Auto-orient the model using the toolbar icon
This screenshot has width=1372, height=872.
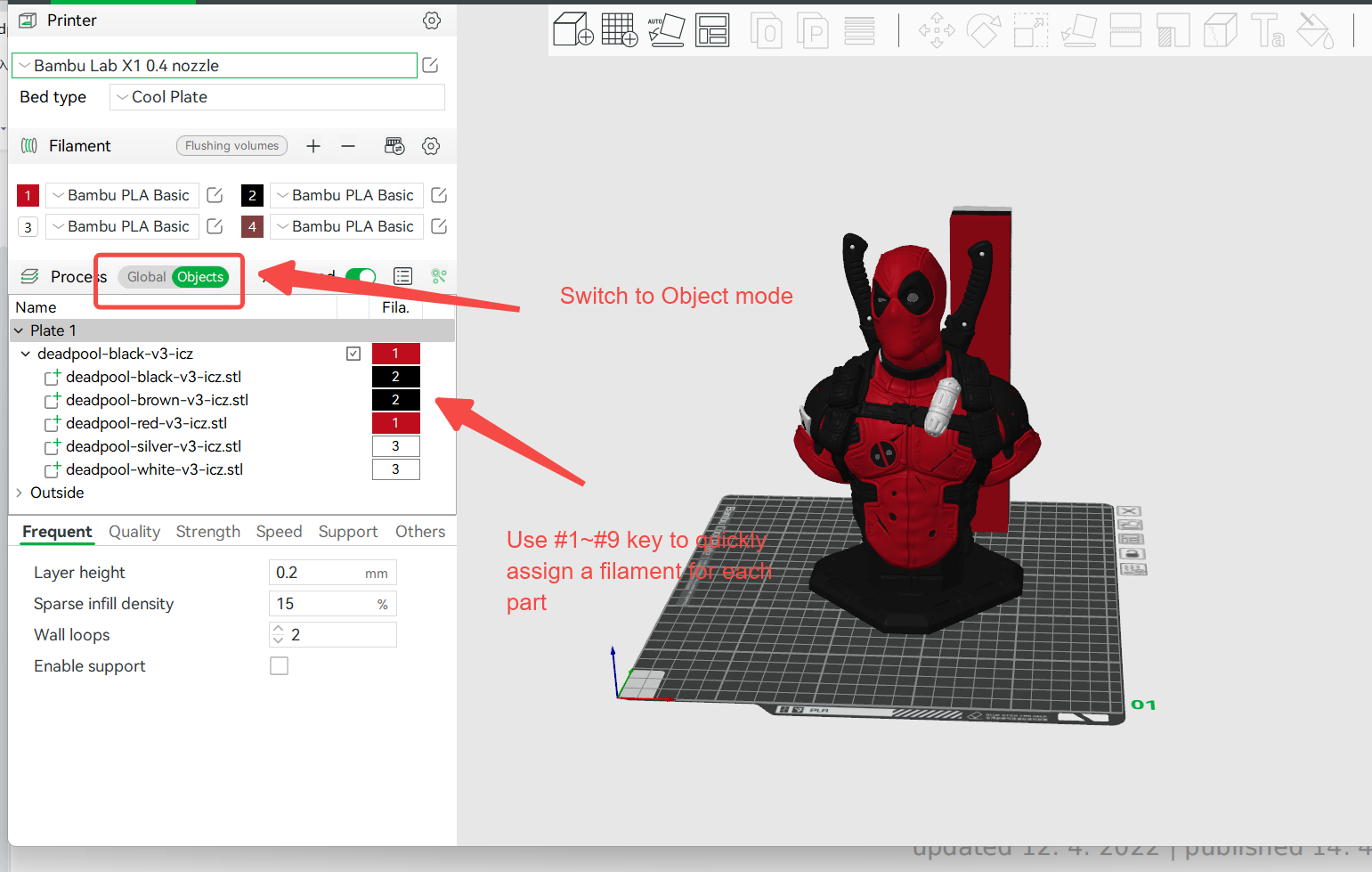click(x=666, y=29)
